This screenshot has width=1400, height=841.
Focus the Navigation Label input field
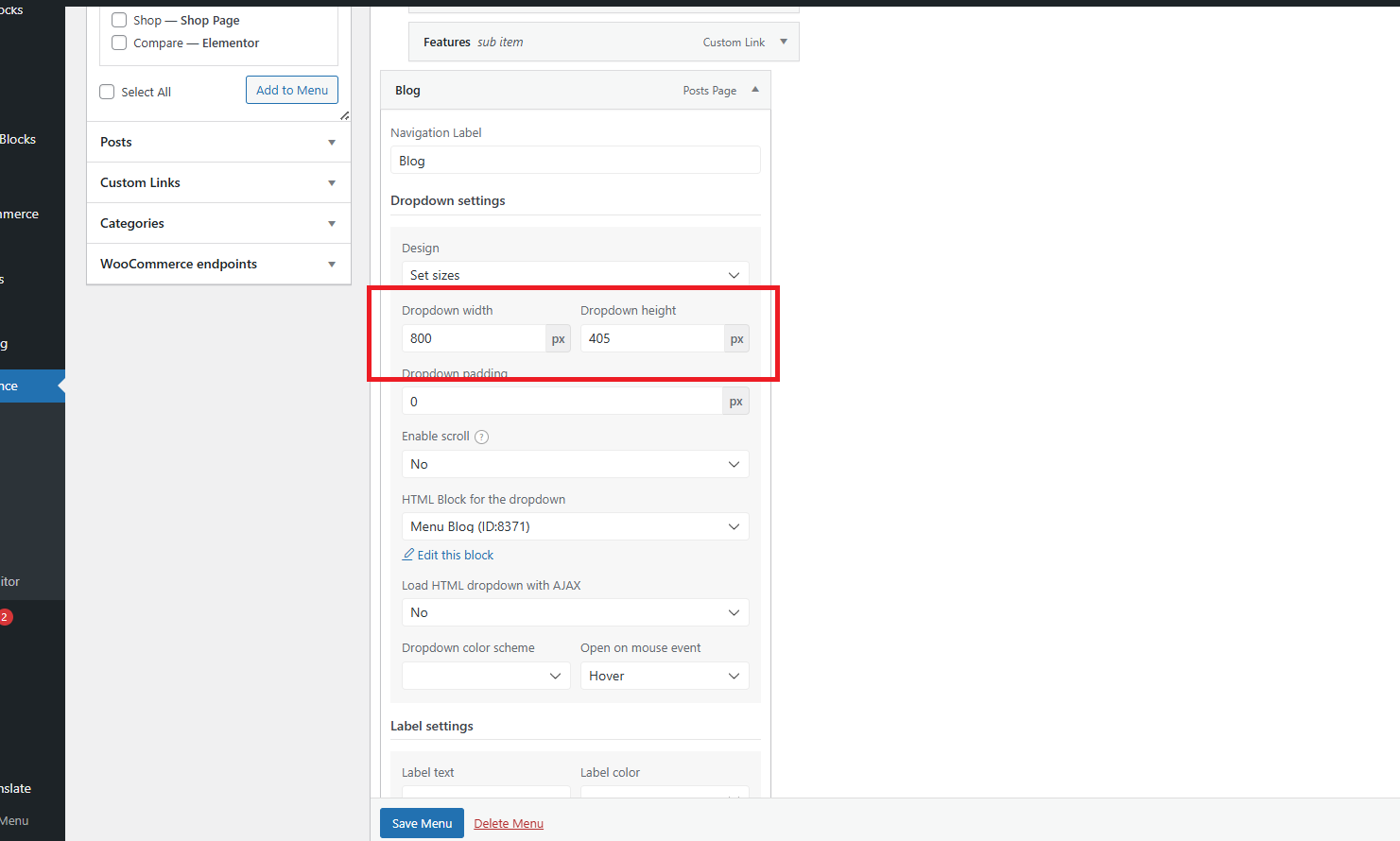tap(575, 161)
